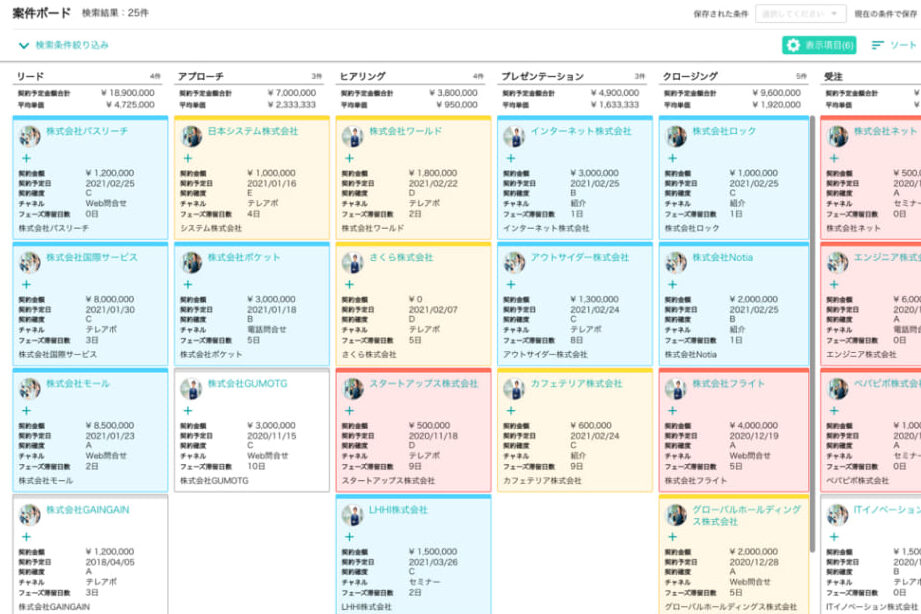This screenshot has height=614, width=921.
Task: Click the plus icon on カフェテリア株式会社 card
Action: [510, 410]
